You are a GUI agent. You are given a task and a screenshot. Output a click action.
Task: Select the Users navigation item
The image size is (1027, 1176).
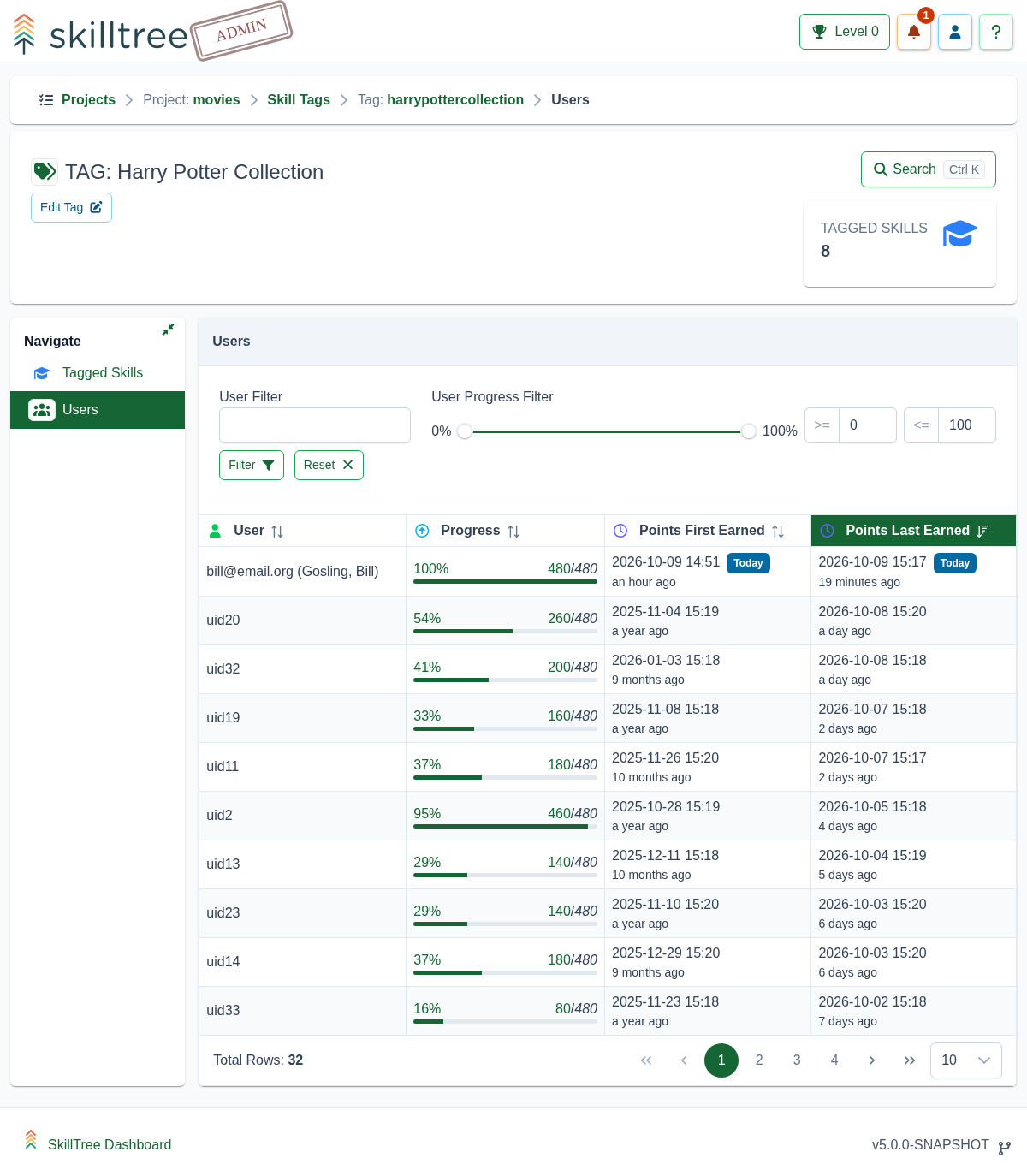coord(98,410)
